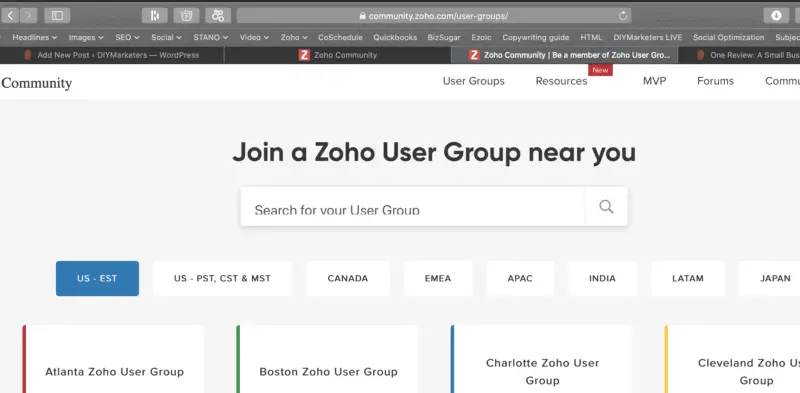Expand the Zoho bookmarks folder

click(x=294, y=37)
